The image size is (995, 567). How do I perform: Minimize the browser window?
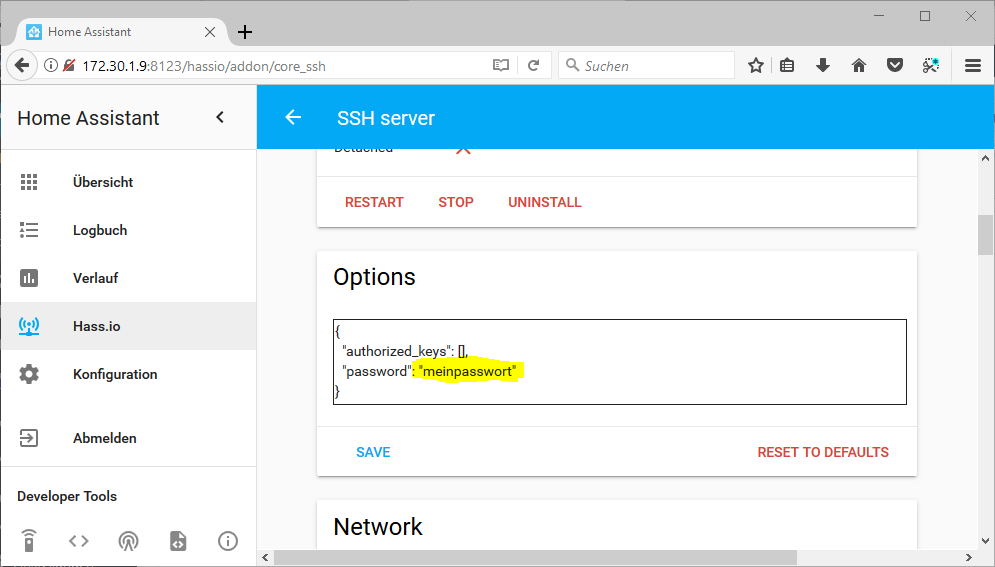[x=879, y=16]
